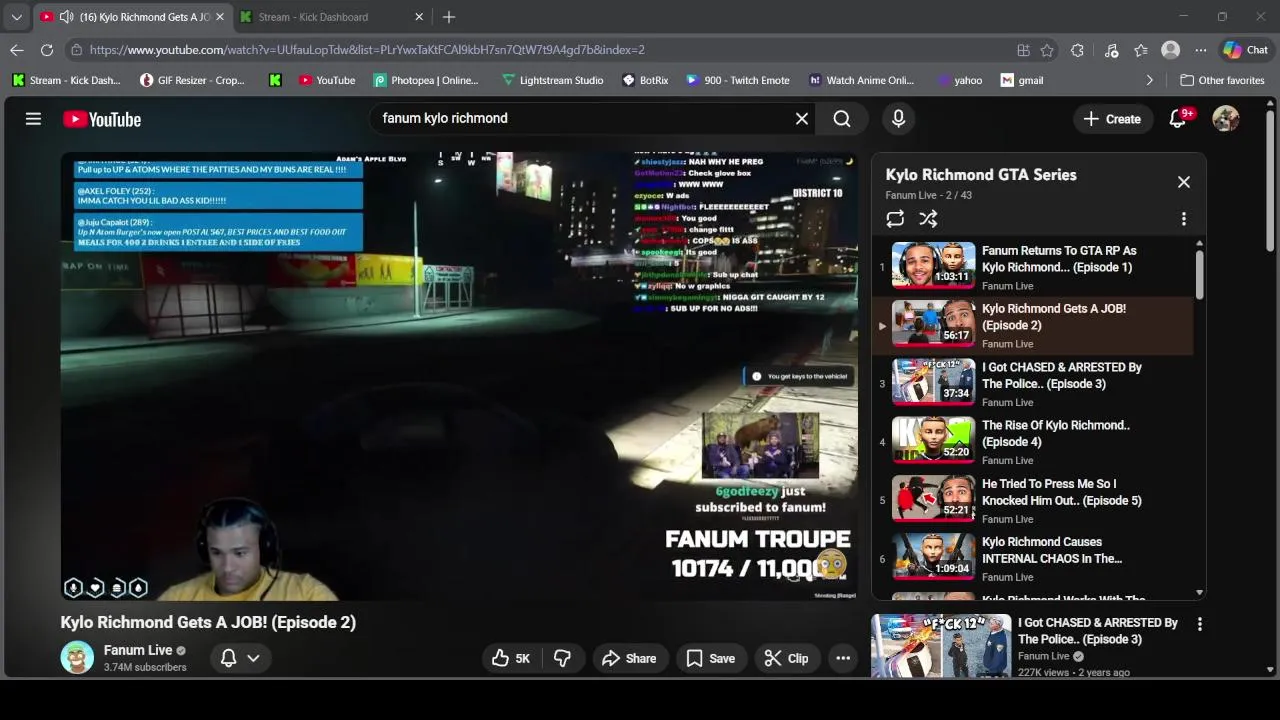Open more actions below the video
Image resolution: width=1280 pixels, height=720 pixels.
(843, 658)
